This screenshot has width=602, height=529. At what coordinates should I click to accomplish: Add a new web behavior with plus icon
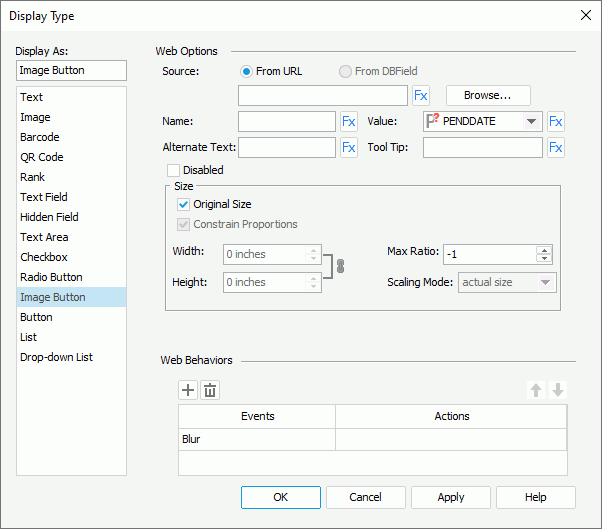pyautogui.click(x=188, y=390)
